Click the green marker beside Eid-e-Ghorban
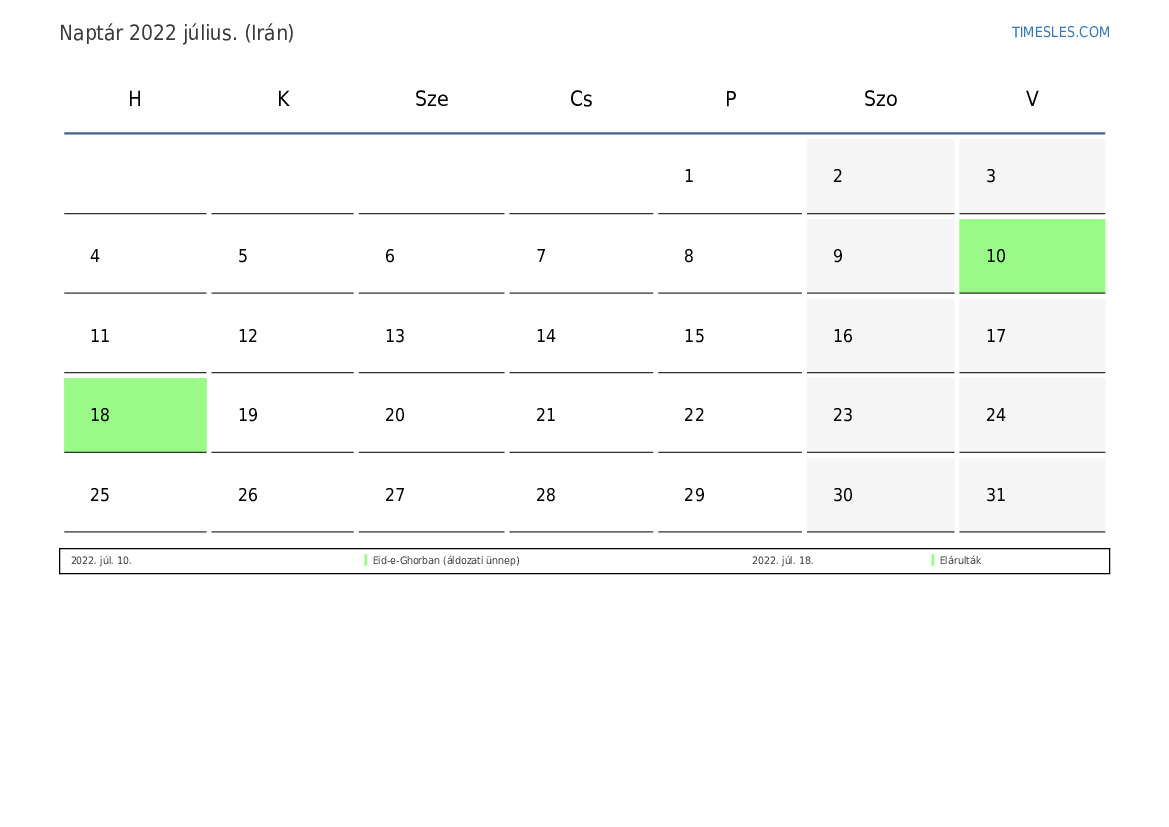This screenshot has width=1169, height=827. pos(366,561)
